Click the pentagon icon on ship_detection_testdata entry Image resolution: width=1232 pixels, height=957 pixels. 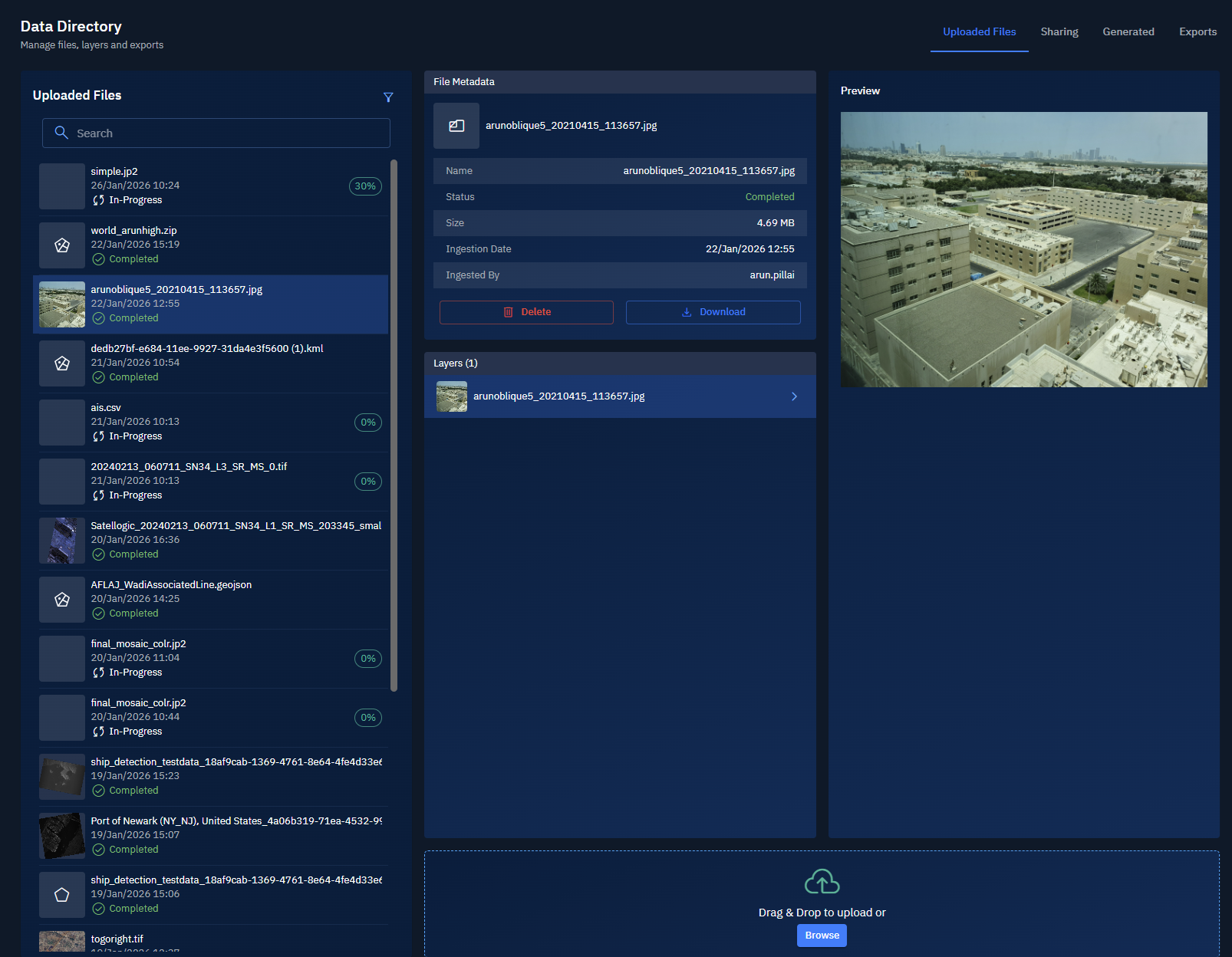coord(61,894)
